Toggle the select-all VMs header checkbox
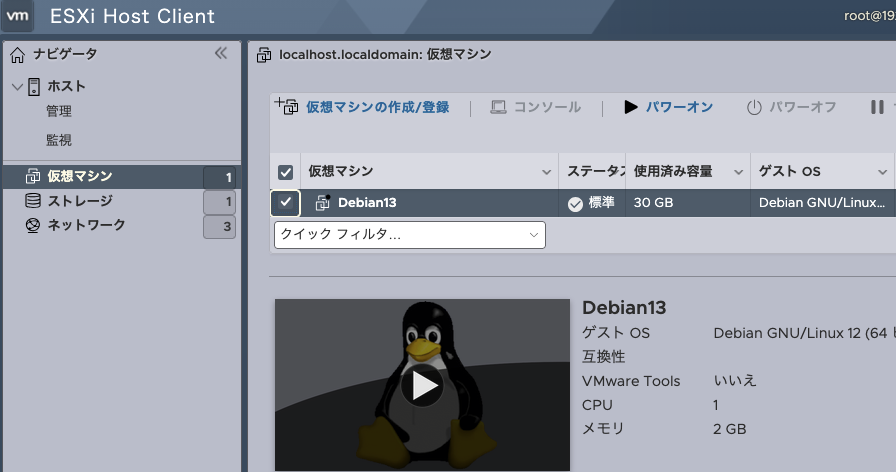 (x=285, y=172)
